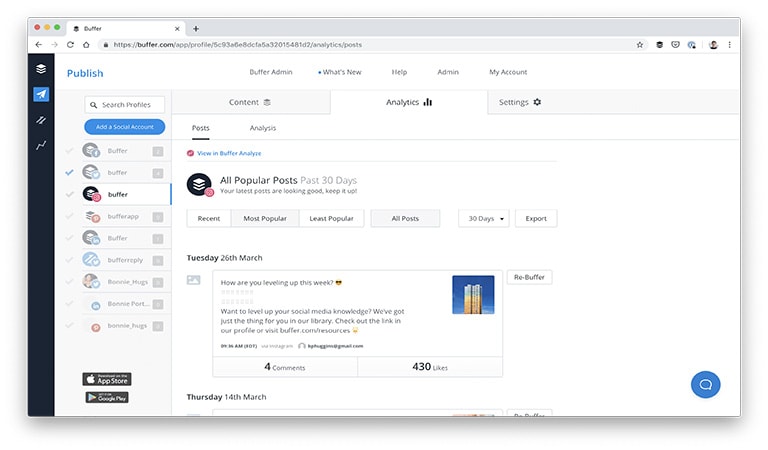Toggle checkmark for Bonnie_Hugs profile
768x450 pixels.
point(70,282)
